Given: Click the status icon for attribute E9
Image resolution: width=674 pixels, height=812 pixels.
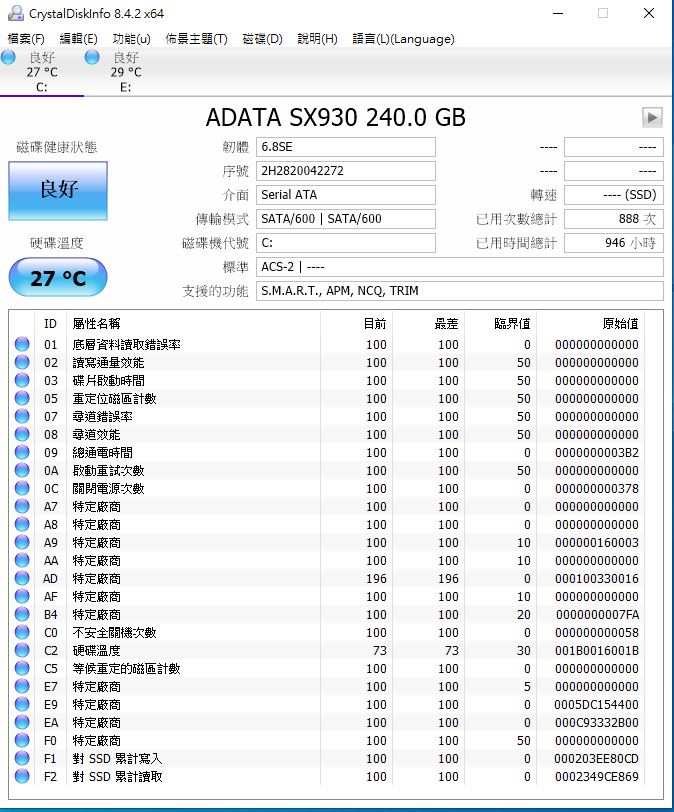Looking at the screenshot, I should (22, 704).
